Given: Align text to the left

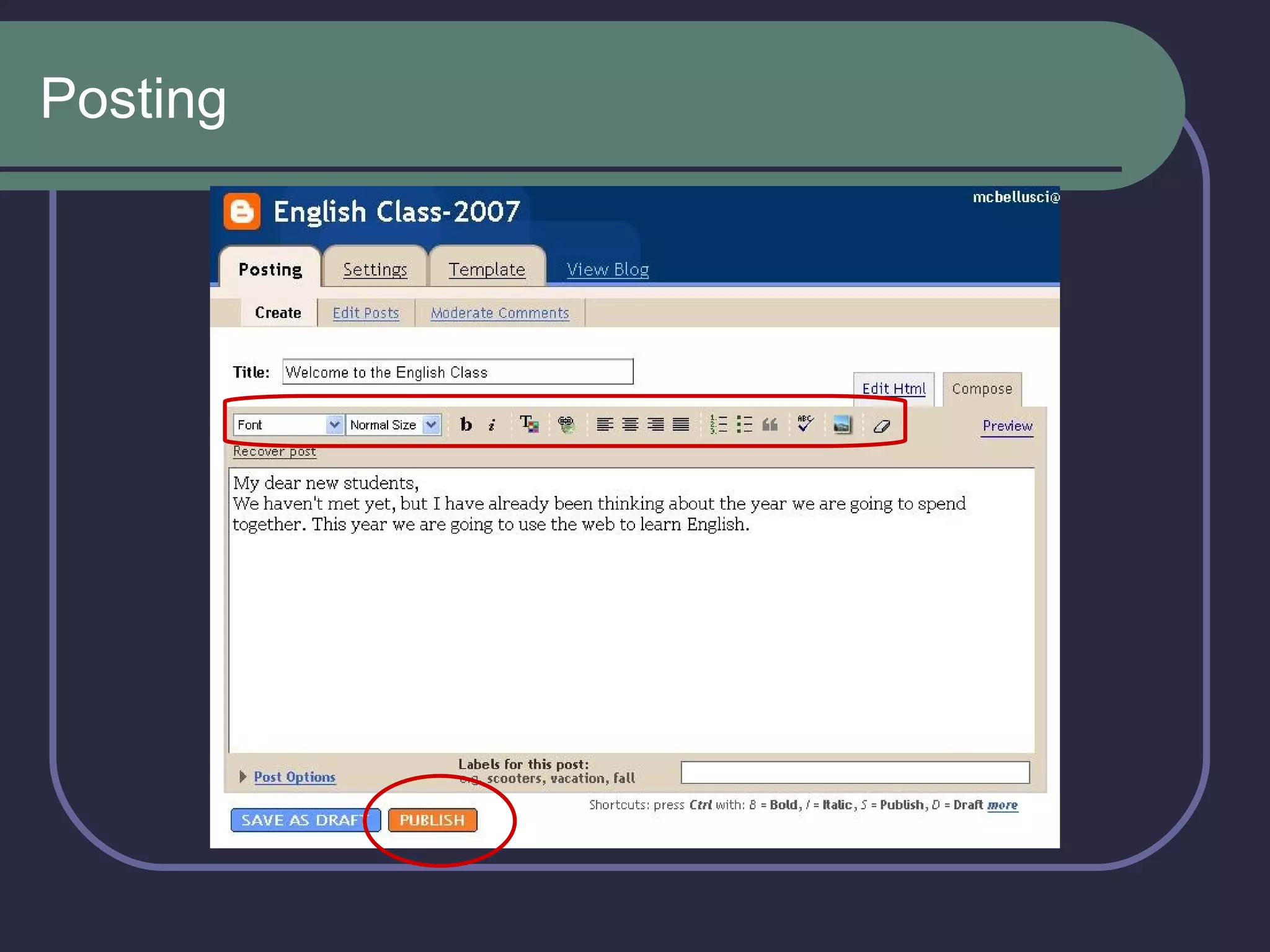Looking at the screenshot, I should tap(605, 425).
